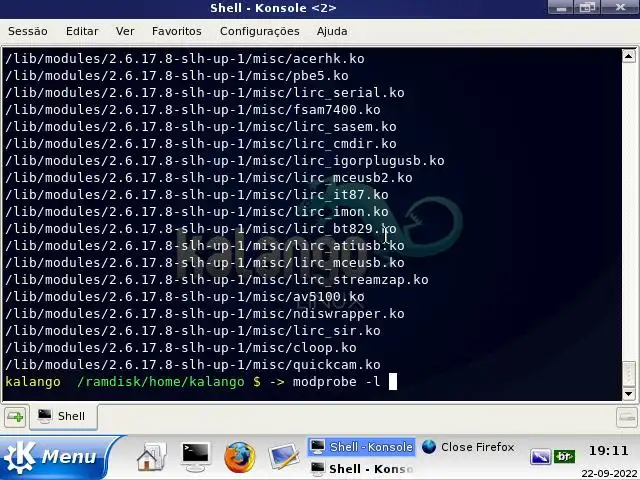Open the Favoritos menu
The image size is (640, 480).
177,31
